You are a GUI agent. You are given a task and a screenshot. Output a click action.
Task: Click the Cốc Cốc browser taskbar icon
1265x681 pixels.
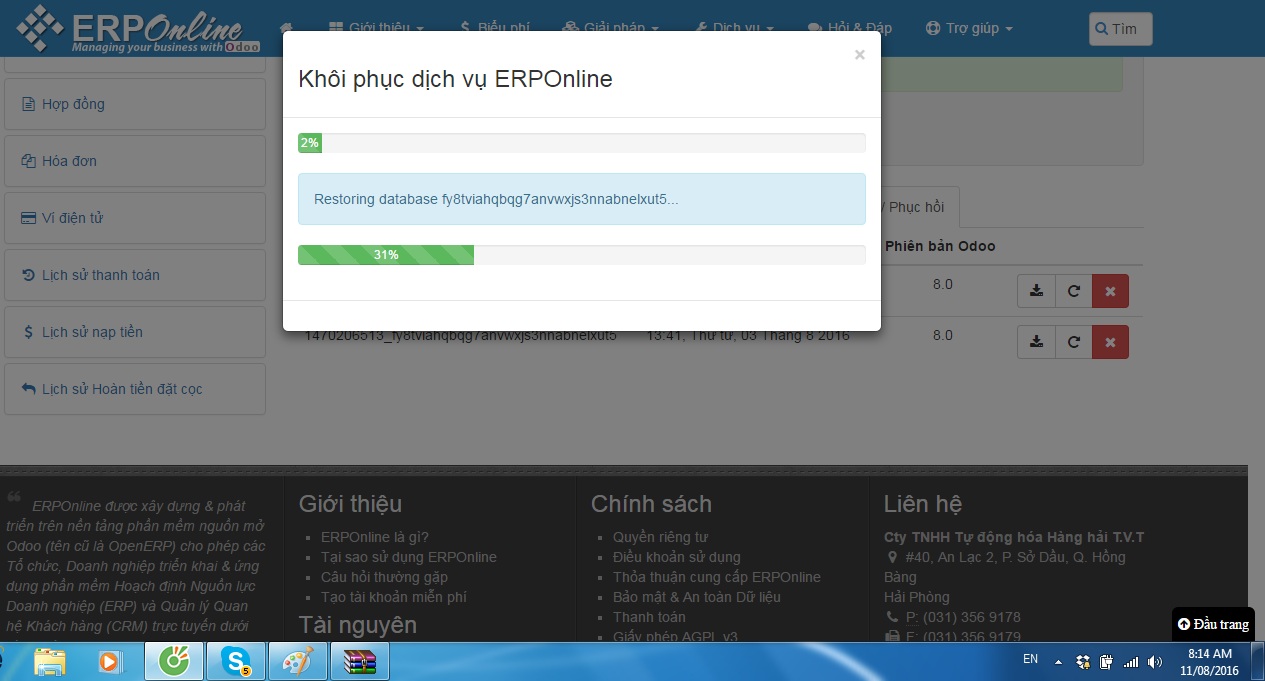coord(174,662)
